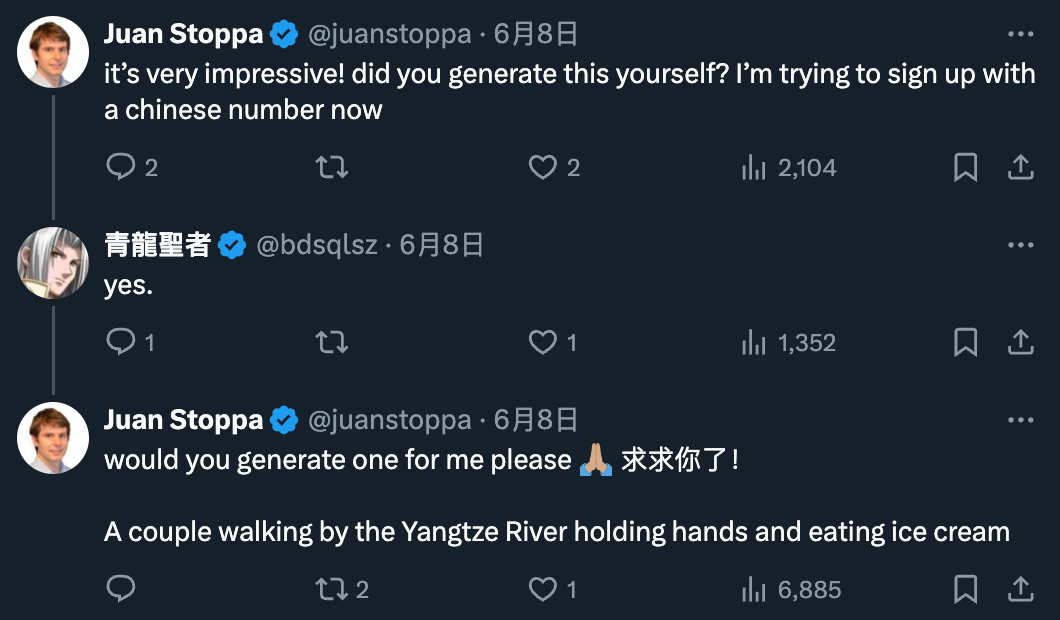Image resolution: width=1060 pixels, height=620 pixels.
Task: Open @bdsqlsz profile handle link
Action: [x=317, y=245]
